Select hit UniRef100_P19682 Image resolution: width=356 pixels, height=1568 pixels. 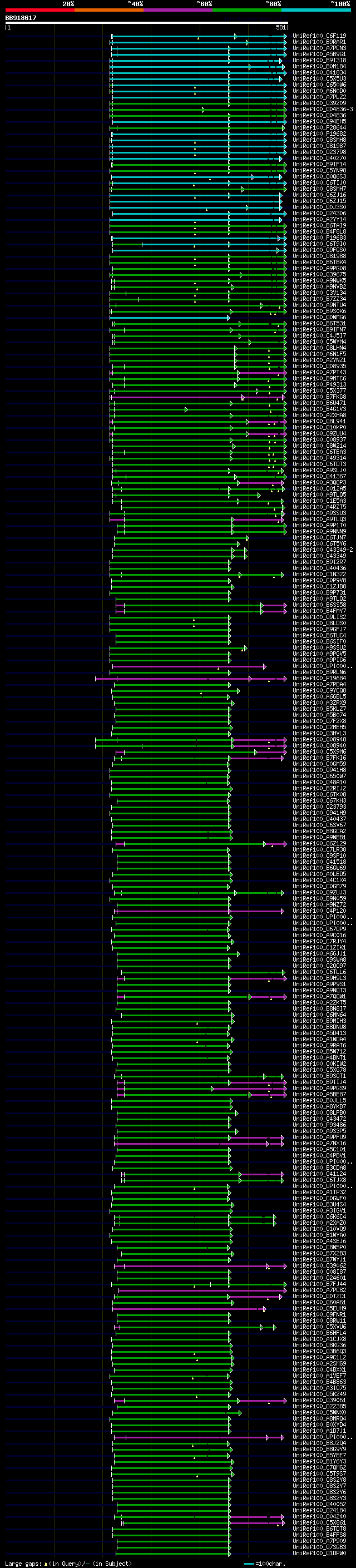pos(319,134)
